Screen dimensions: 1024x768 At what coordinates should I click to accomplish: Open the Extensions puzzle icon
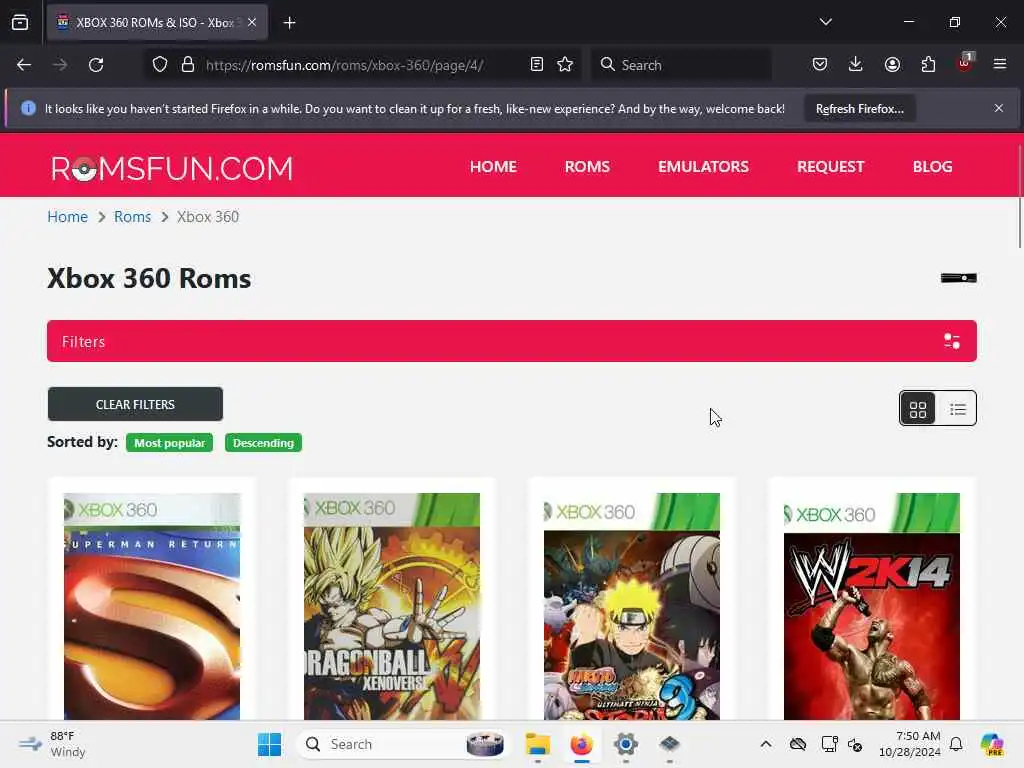[928, 65]
